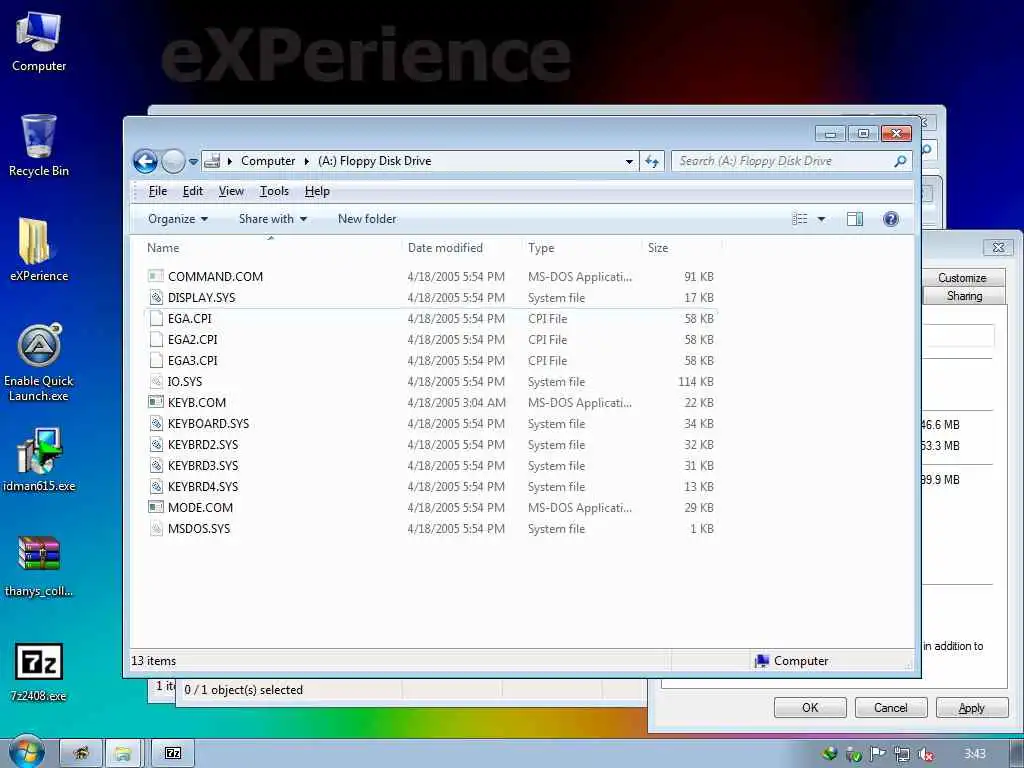1024x768 pixels.
Task: Click the EGA.CPI file icon
Action: click(155, 318)
